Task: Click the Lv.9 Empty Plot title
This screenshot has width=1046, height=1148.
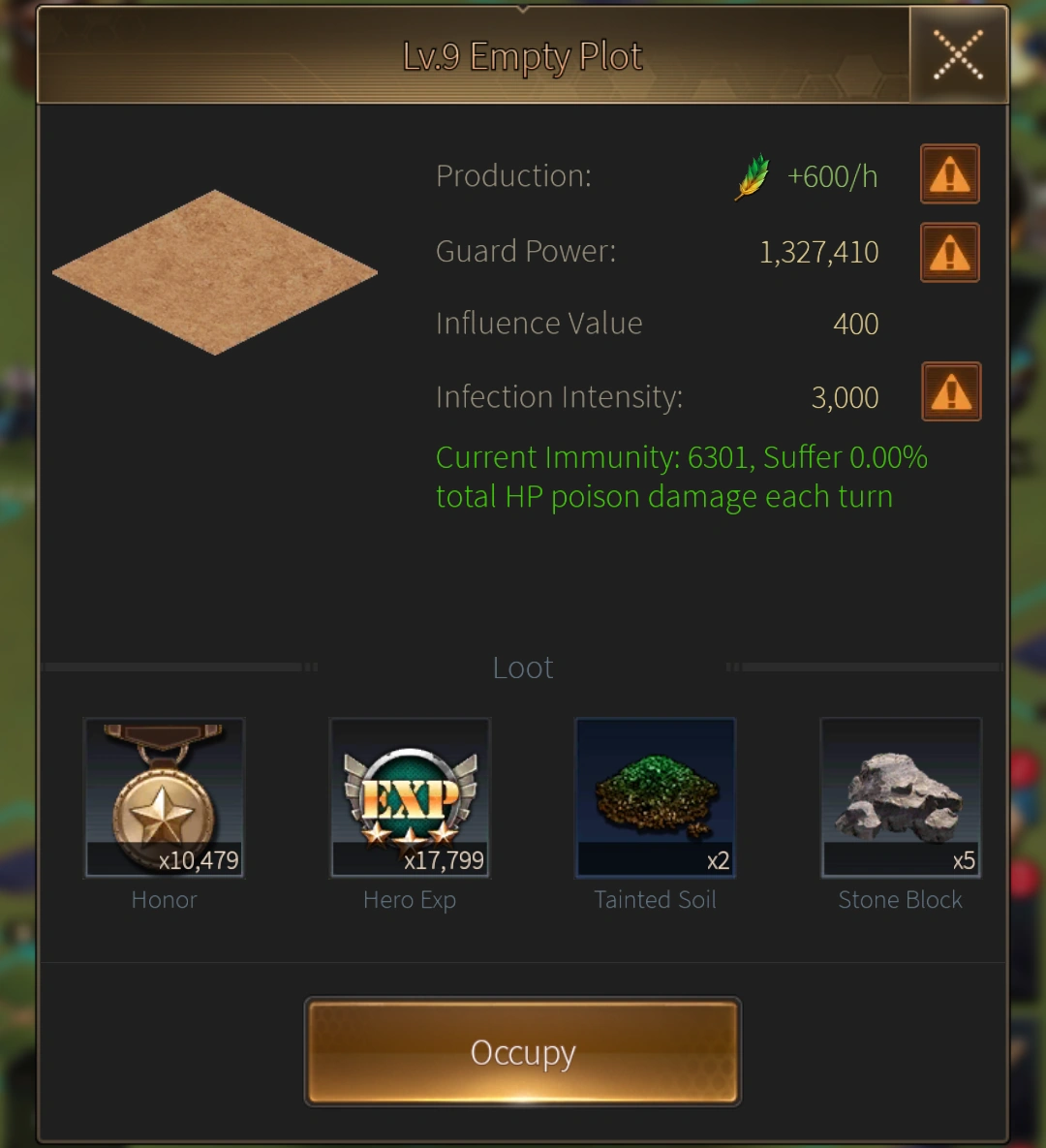Action: click(523, 56)
